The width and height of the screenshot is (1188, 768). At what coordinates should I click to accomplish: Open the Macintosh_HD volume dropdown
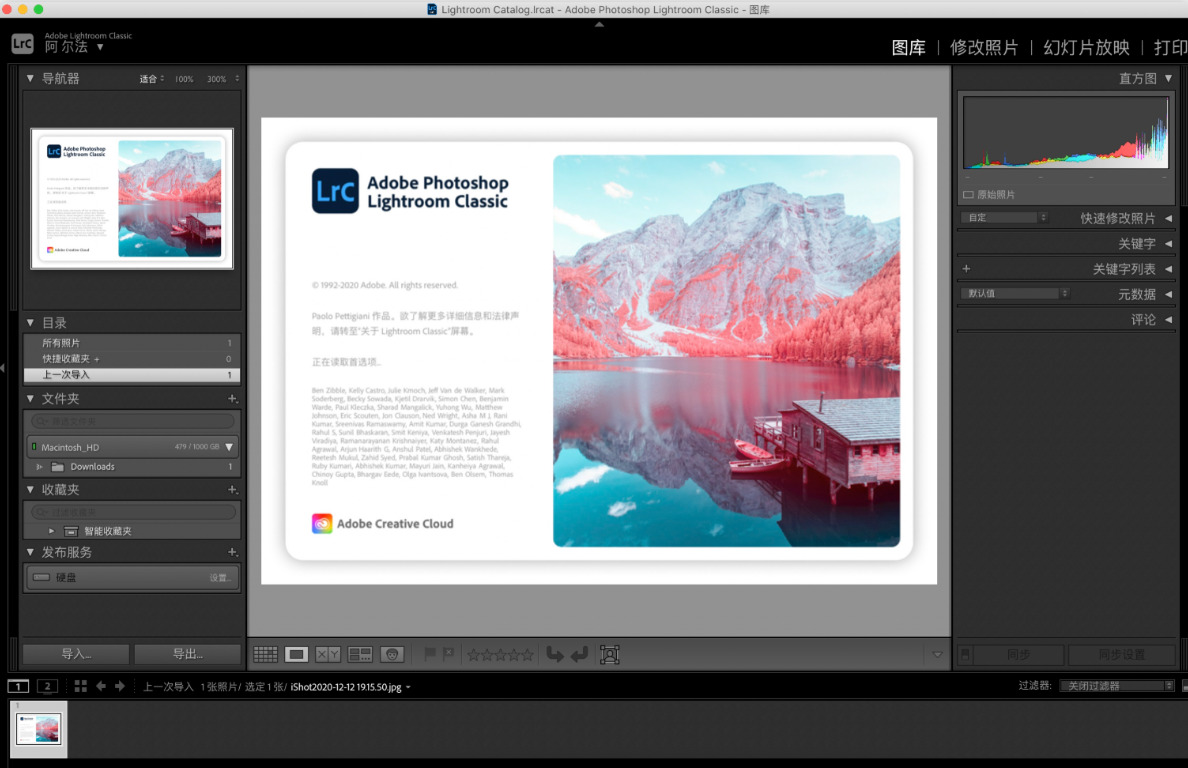(x=229, y=448)
